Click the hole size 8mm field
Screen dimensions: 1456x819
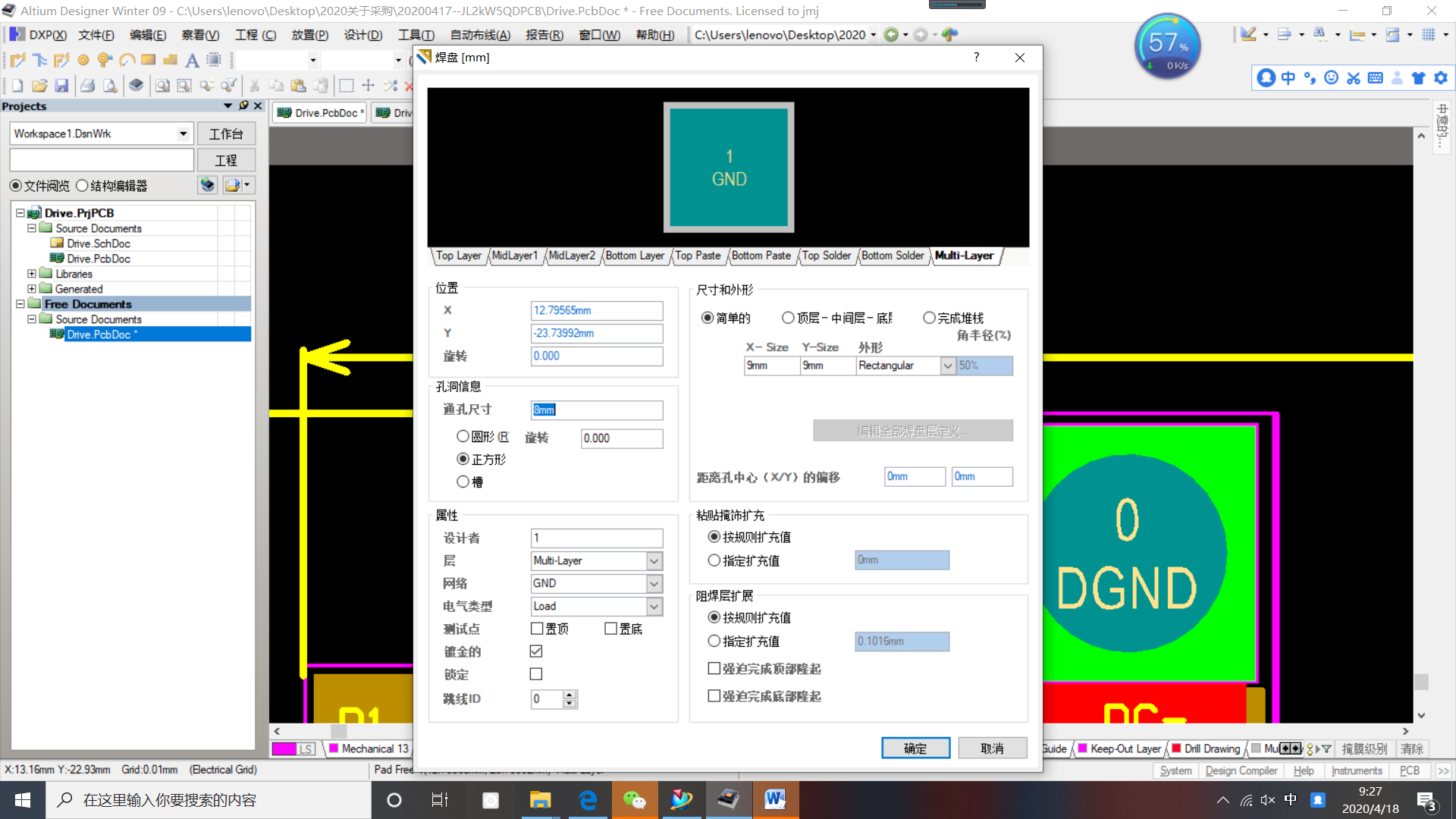coord(597,410)
